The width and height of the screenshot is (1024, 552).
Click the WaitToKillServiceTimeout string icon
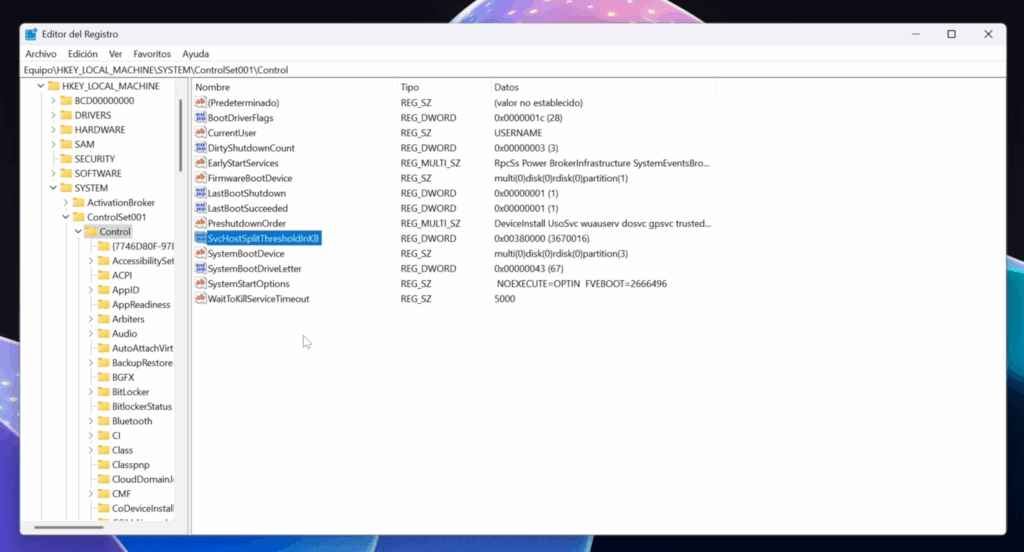[x=200, y=299]
